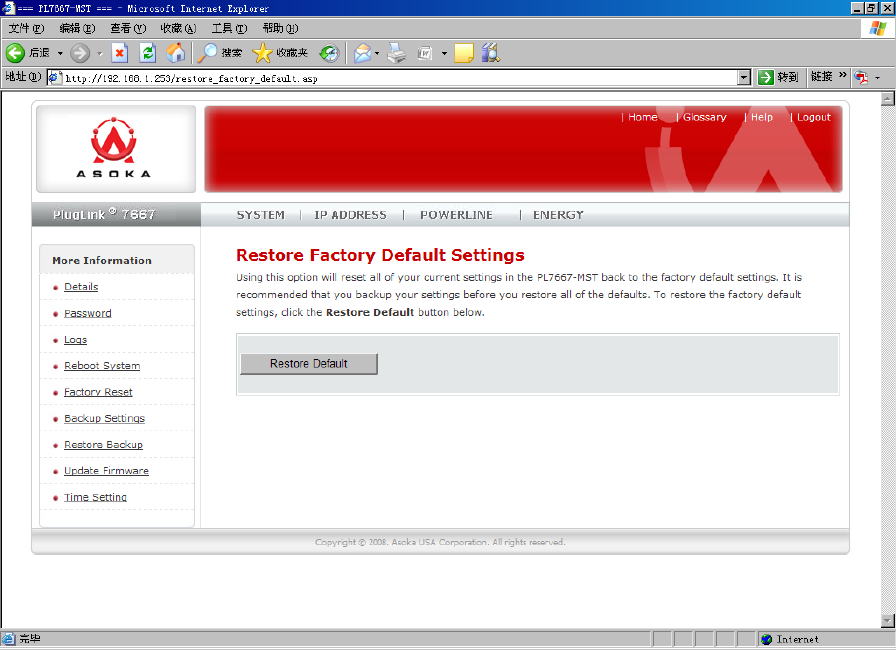Click the yellow note Discuss icon
Screen dimensions: 896x650
pos(464,53)
